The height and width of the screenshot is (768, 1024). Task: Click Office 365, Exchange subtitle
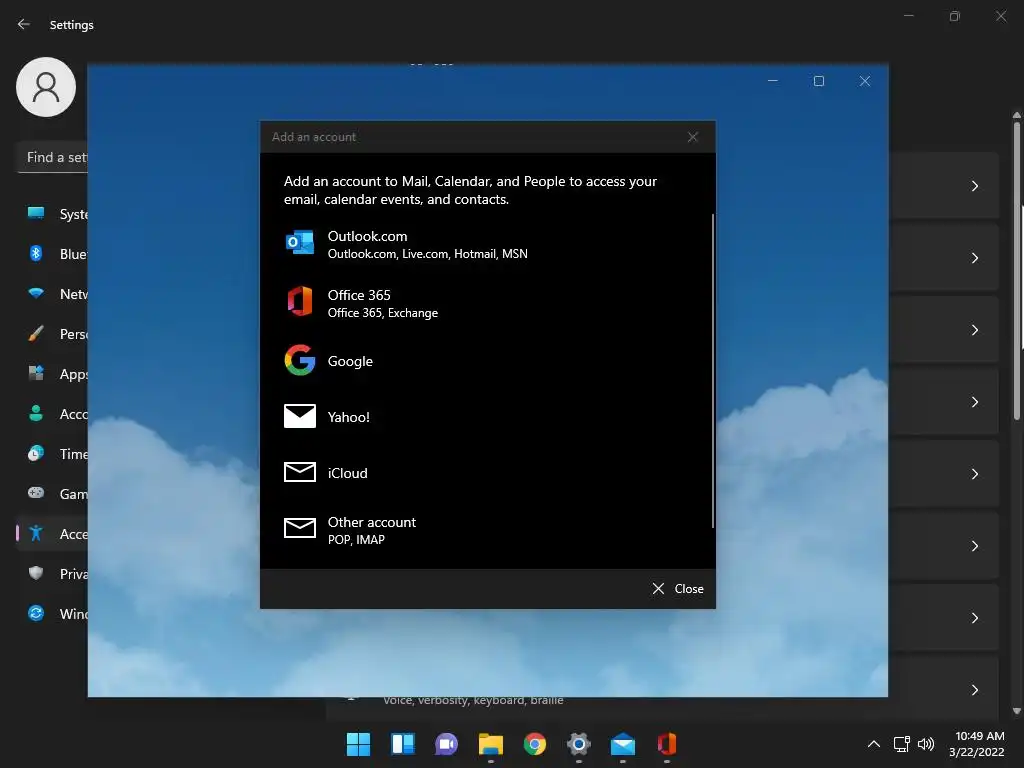383,313
